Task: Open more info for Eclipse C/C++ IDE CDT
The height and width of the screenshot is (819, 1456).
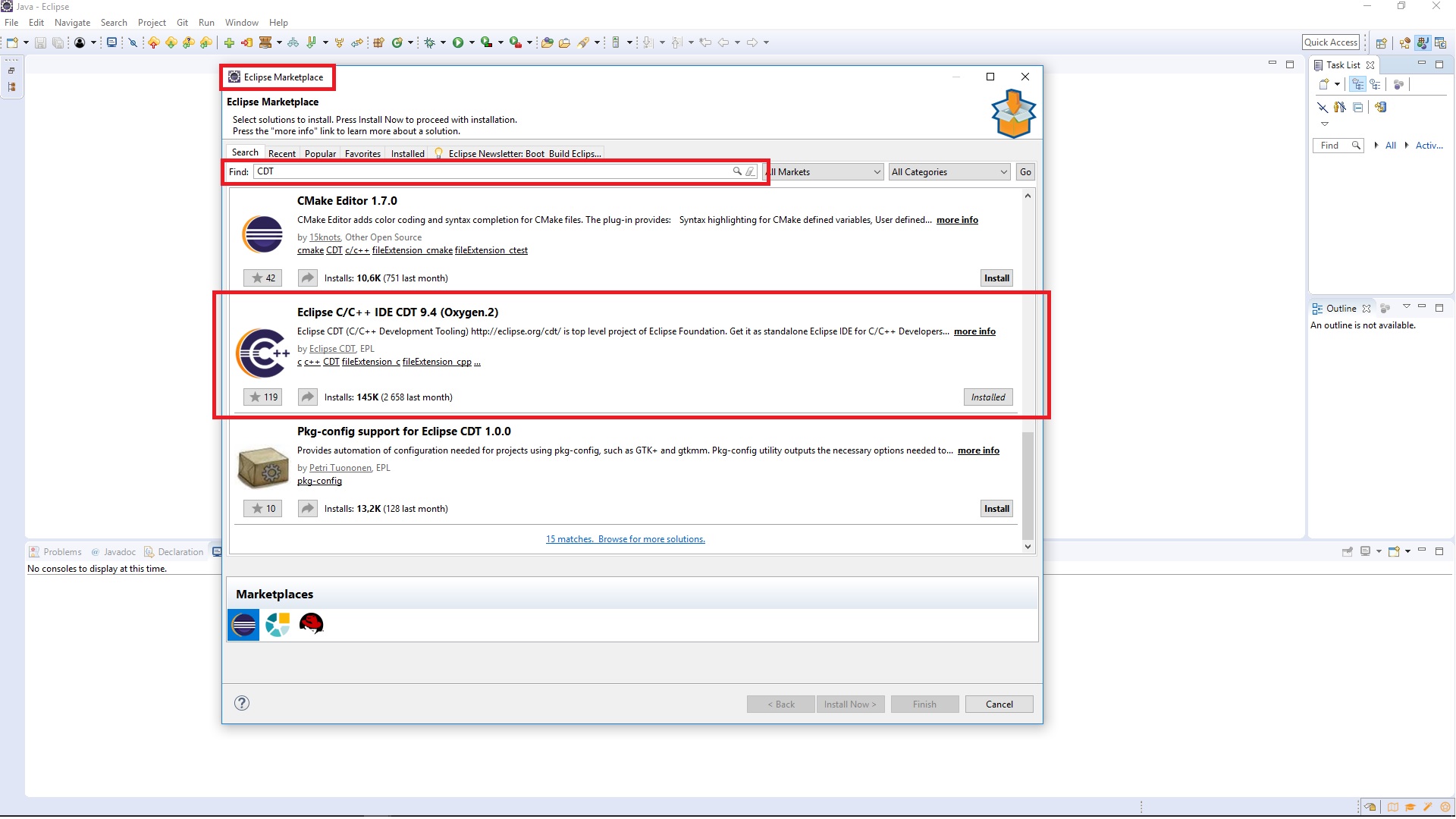Action: coord(974,331)
